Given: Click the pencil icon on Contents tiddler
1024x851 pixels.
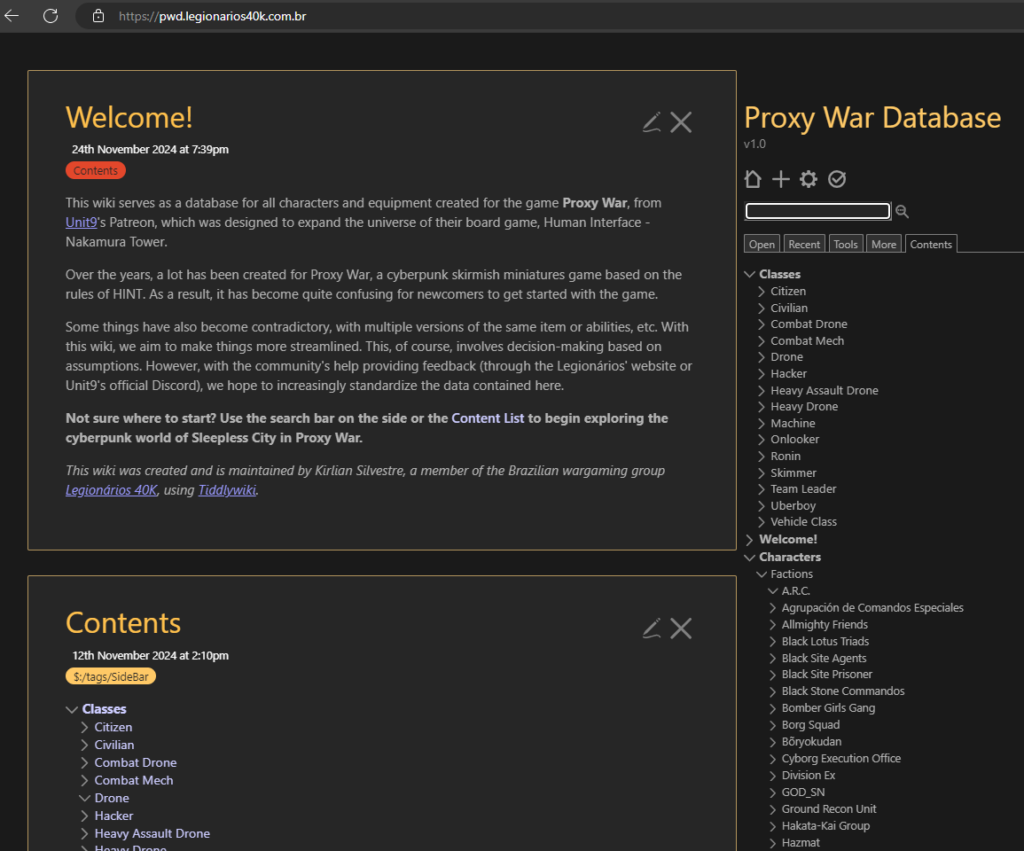Looking at the screenshot, I should coord(652,628).
